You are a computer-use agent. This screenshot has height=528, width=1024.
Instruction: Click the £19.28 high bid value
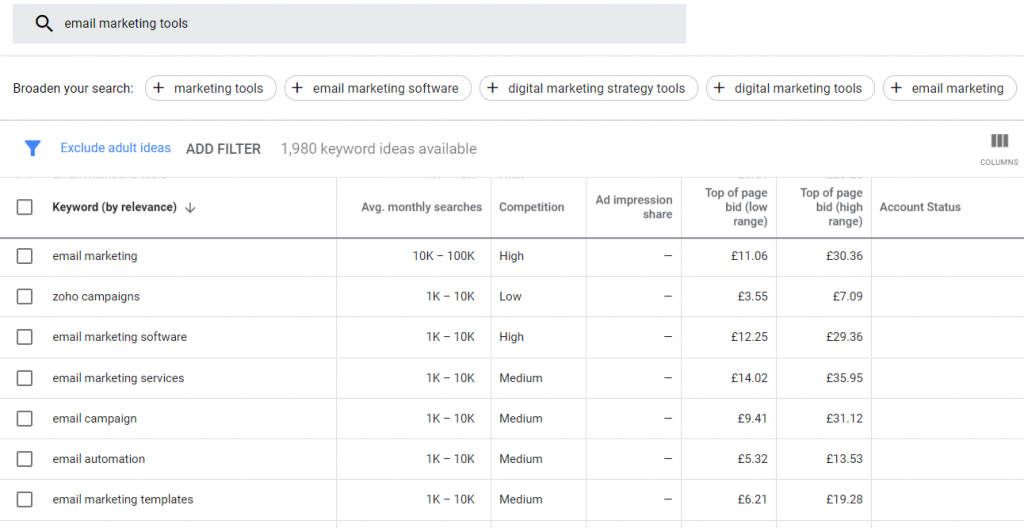tap(844, 500)
